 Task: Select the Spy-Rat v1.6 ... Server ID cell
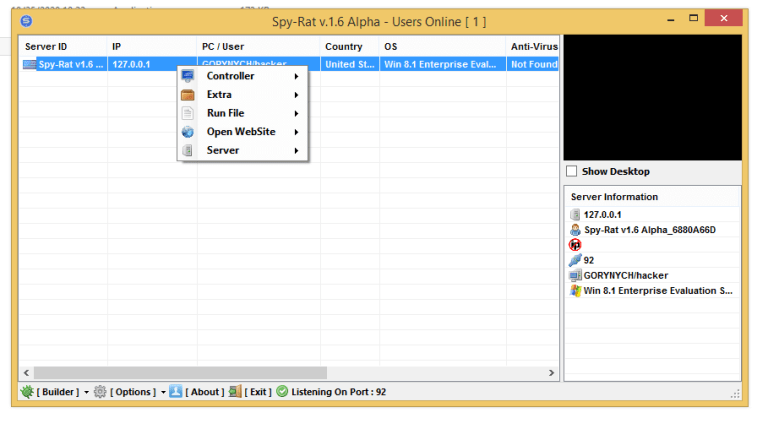(71, 64)
